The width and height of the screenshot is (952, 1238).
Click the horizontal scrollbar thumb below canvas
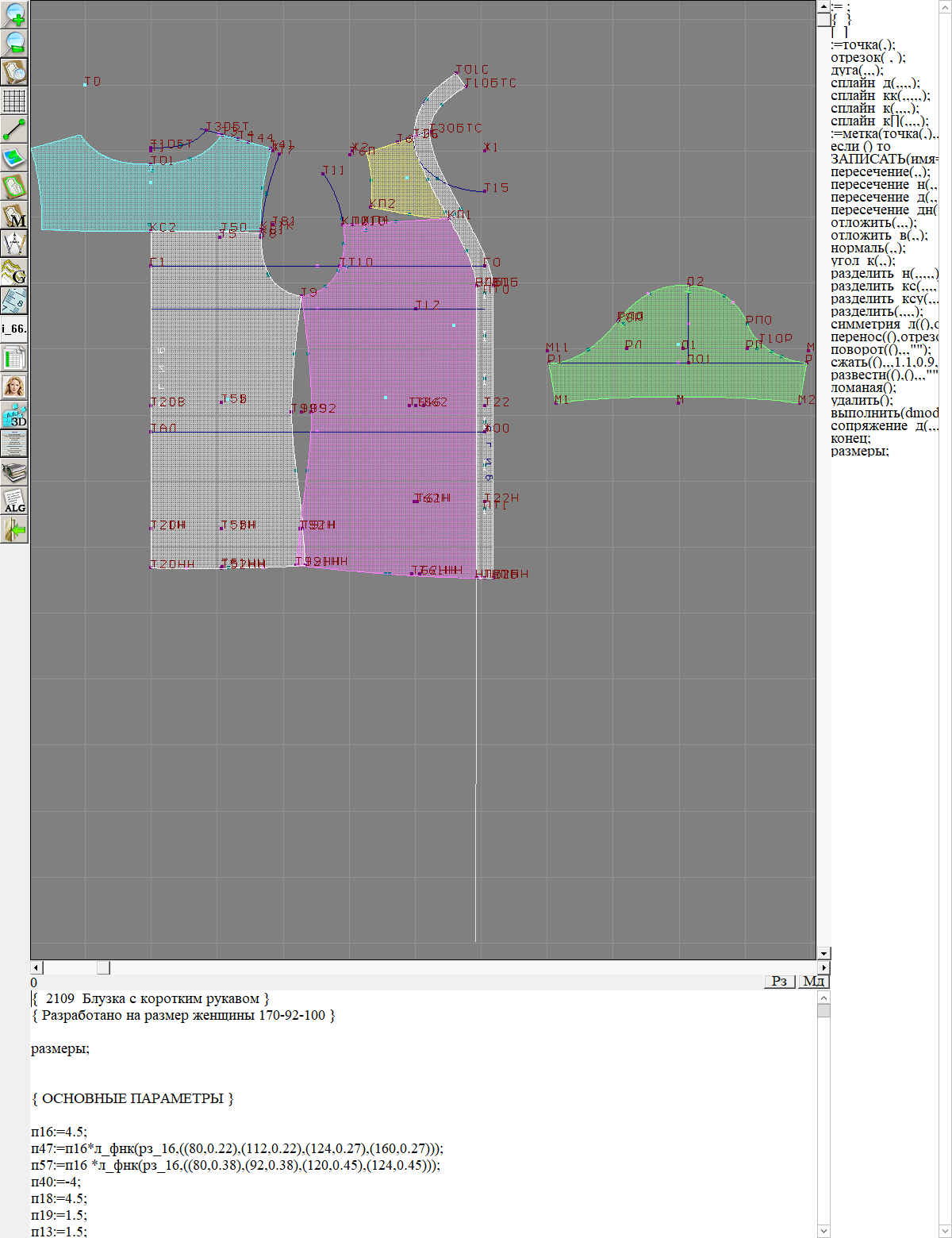[103, 967]
